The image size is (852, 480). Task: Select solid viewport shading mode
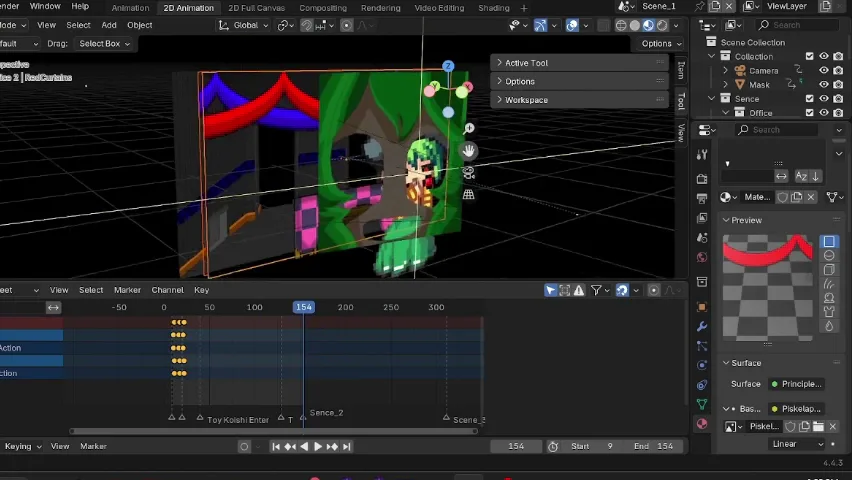tap(634, 25)
